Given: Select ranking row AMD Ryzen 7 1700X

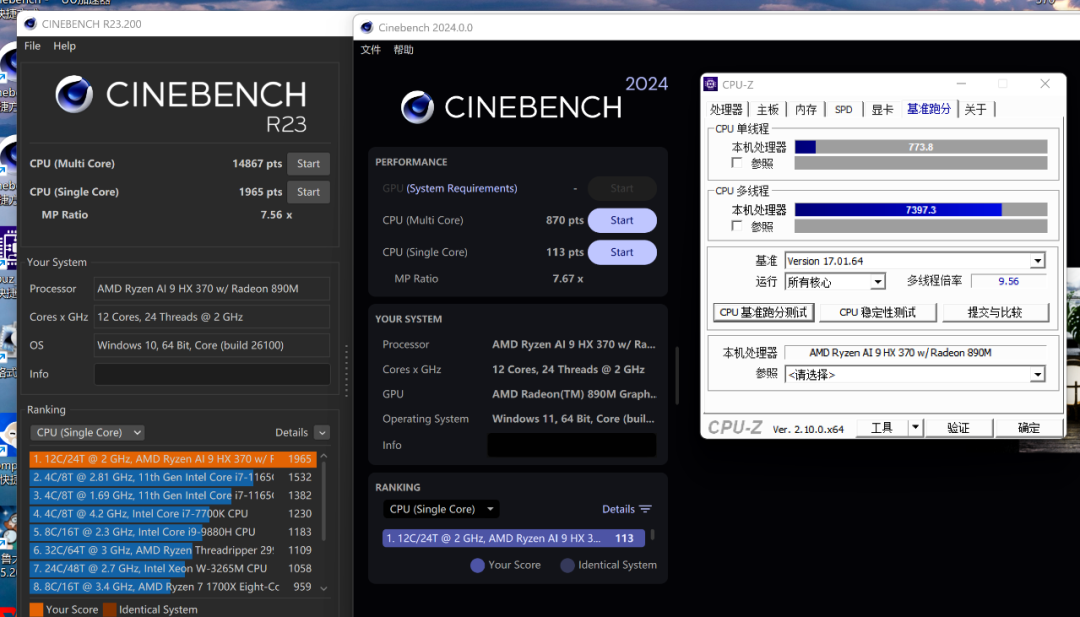Looking at the screenshot, I should coord(173,587).
